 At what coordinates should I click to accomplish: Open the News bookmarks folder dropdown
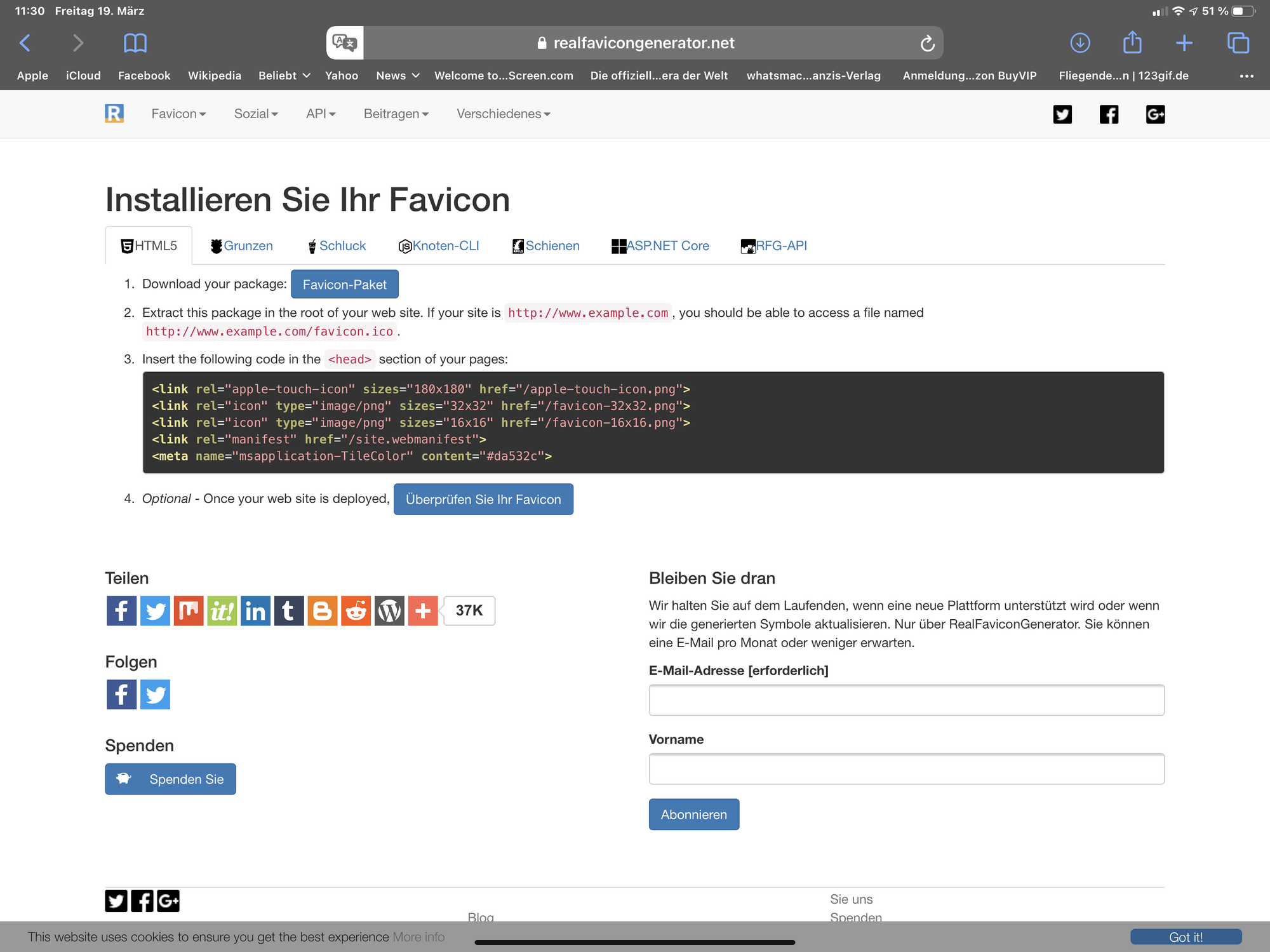click(398, 76)
